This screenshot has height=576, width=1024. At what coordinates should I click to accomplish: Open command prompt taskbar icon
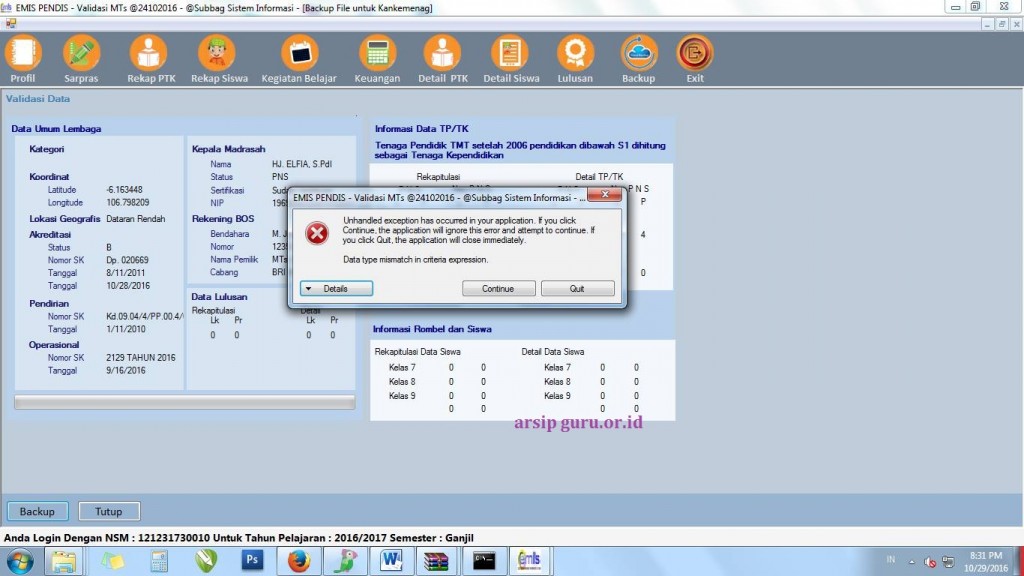tap(484, 561)
